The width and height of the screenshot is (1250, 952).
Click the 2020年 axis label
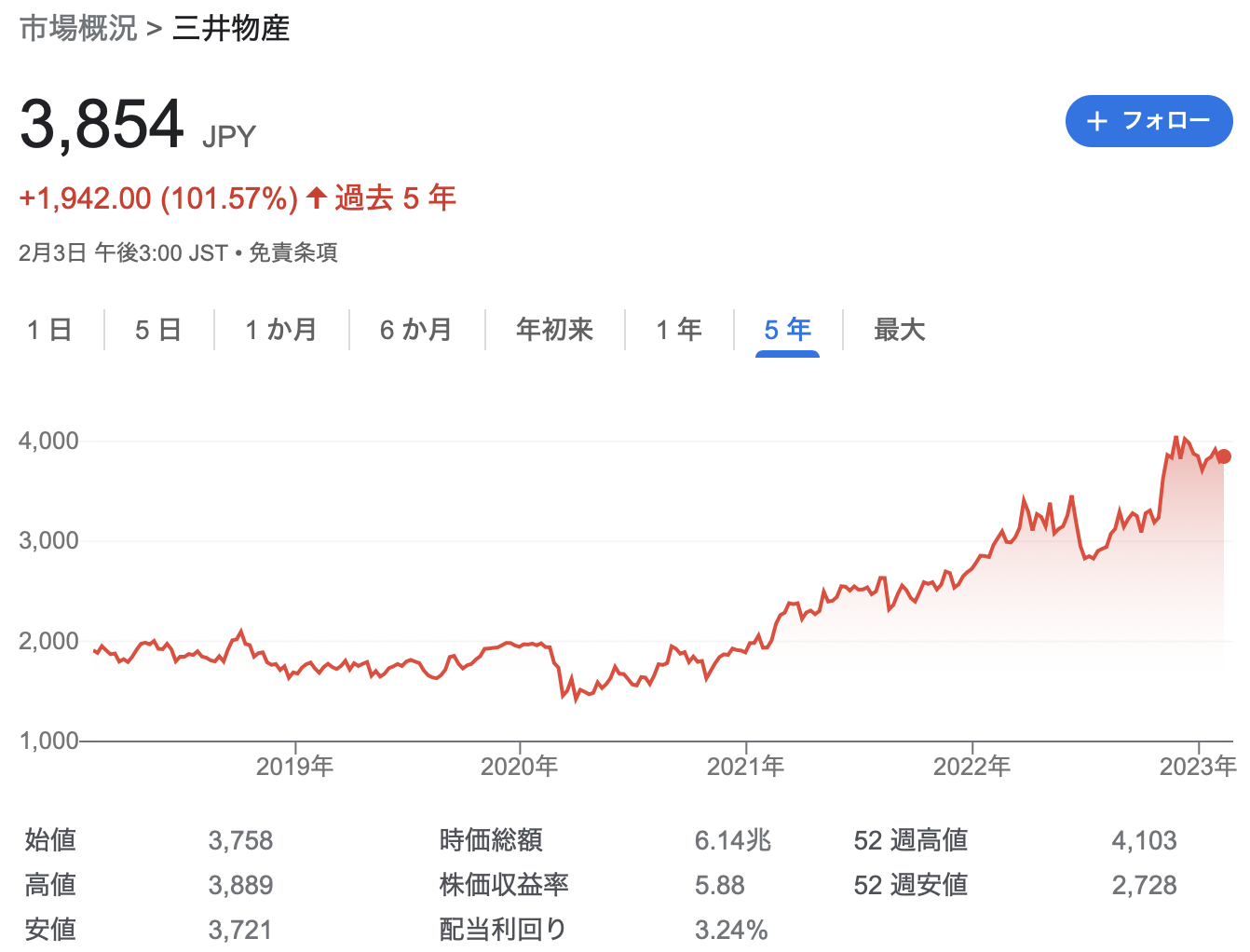tap(520, 767)
